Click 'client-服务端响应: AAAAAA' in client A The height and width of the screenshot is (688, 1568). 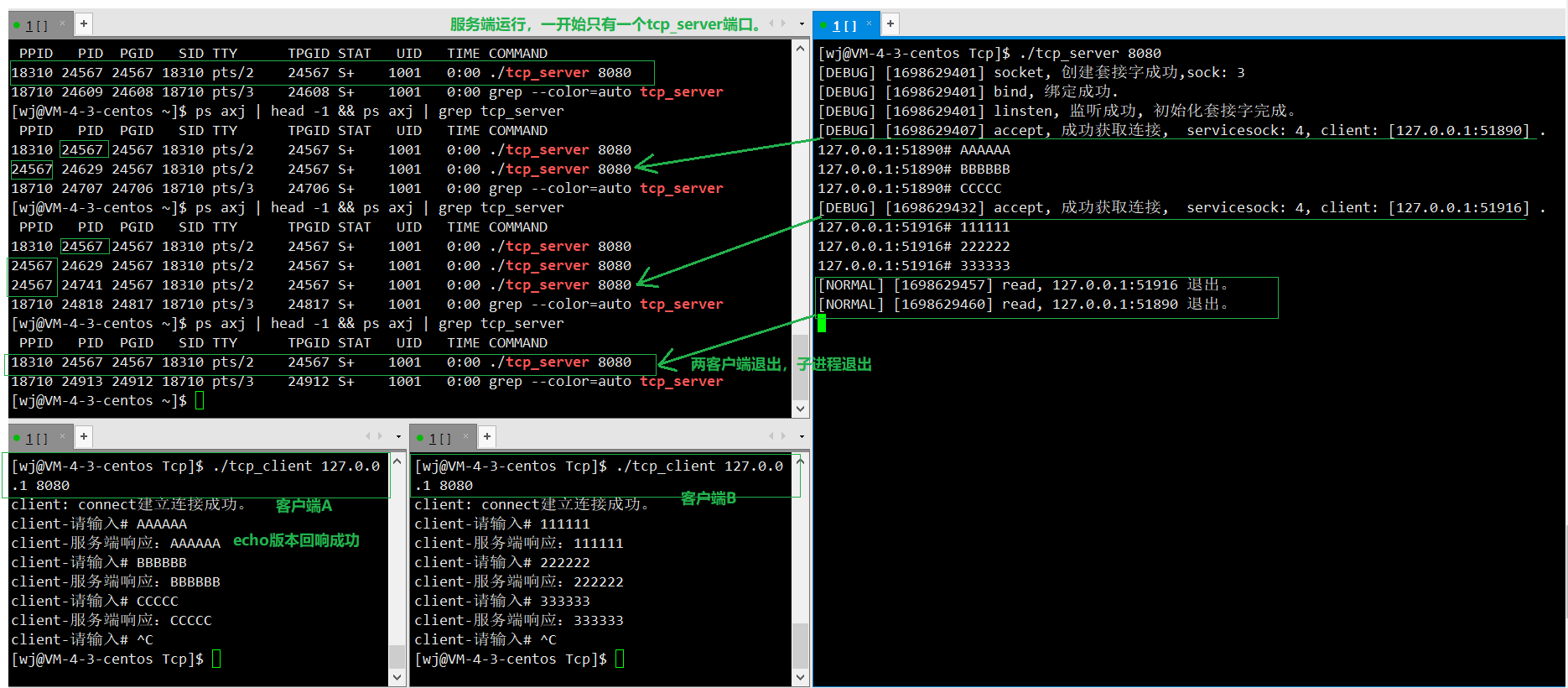(x=116, y=543)
